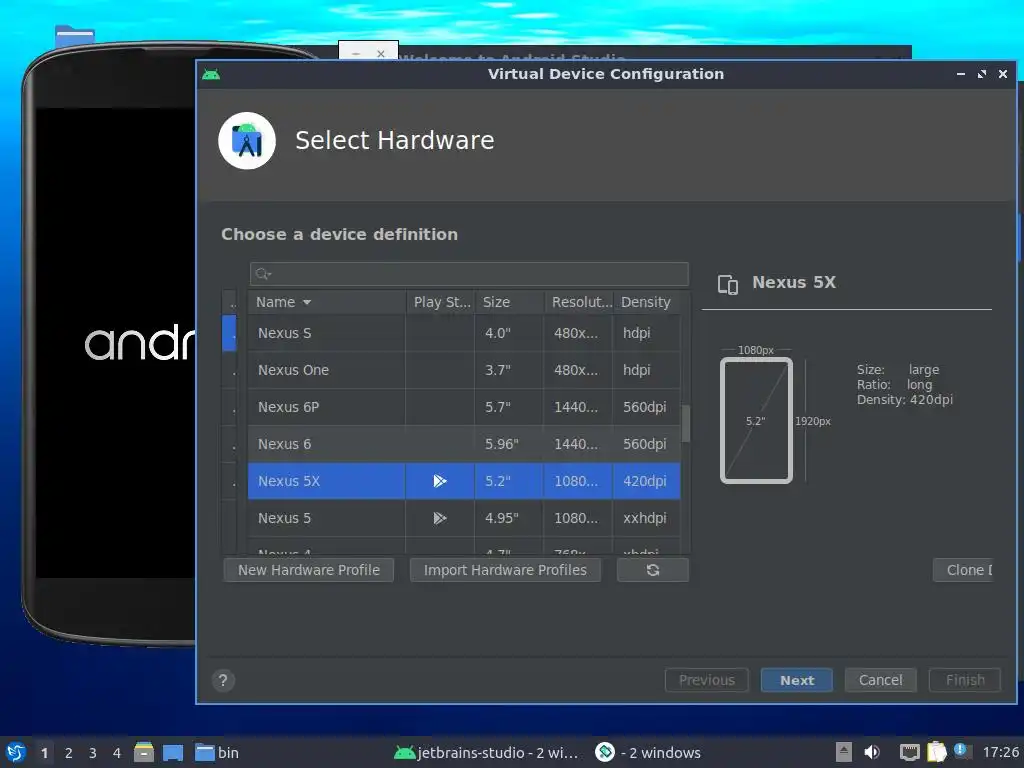Switch to workspace 1 in taskbar
The height and width of the screenshot is (768, 1024).
click(44, 753)
